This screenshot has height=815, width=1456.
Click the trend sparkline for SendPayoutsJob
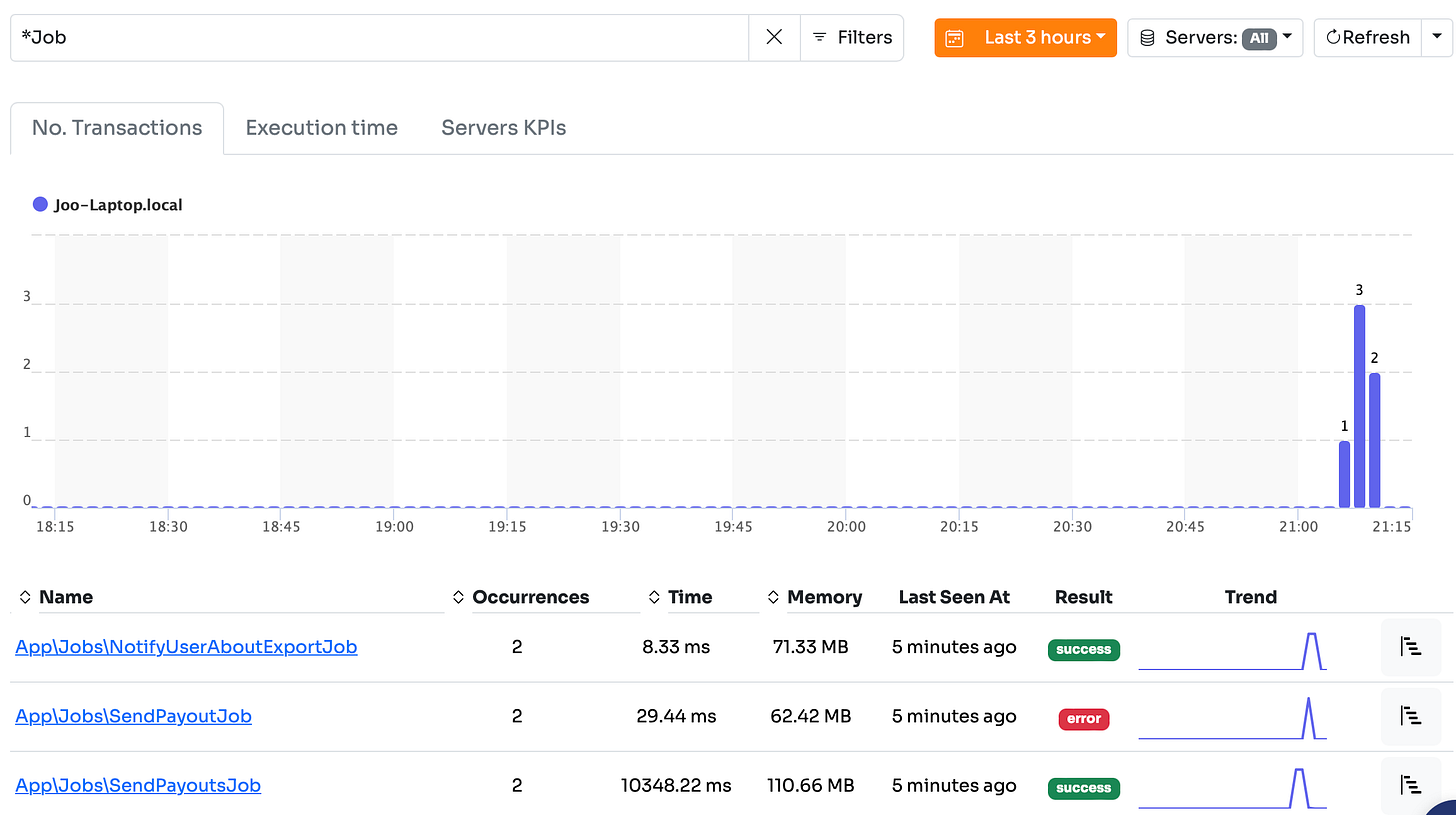pos(1232,788)
